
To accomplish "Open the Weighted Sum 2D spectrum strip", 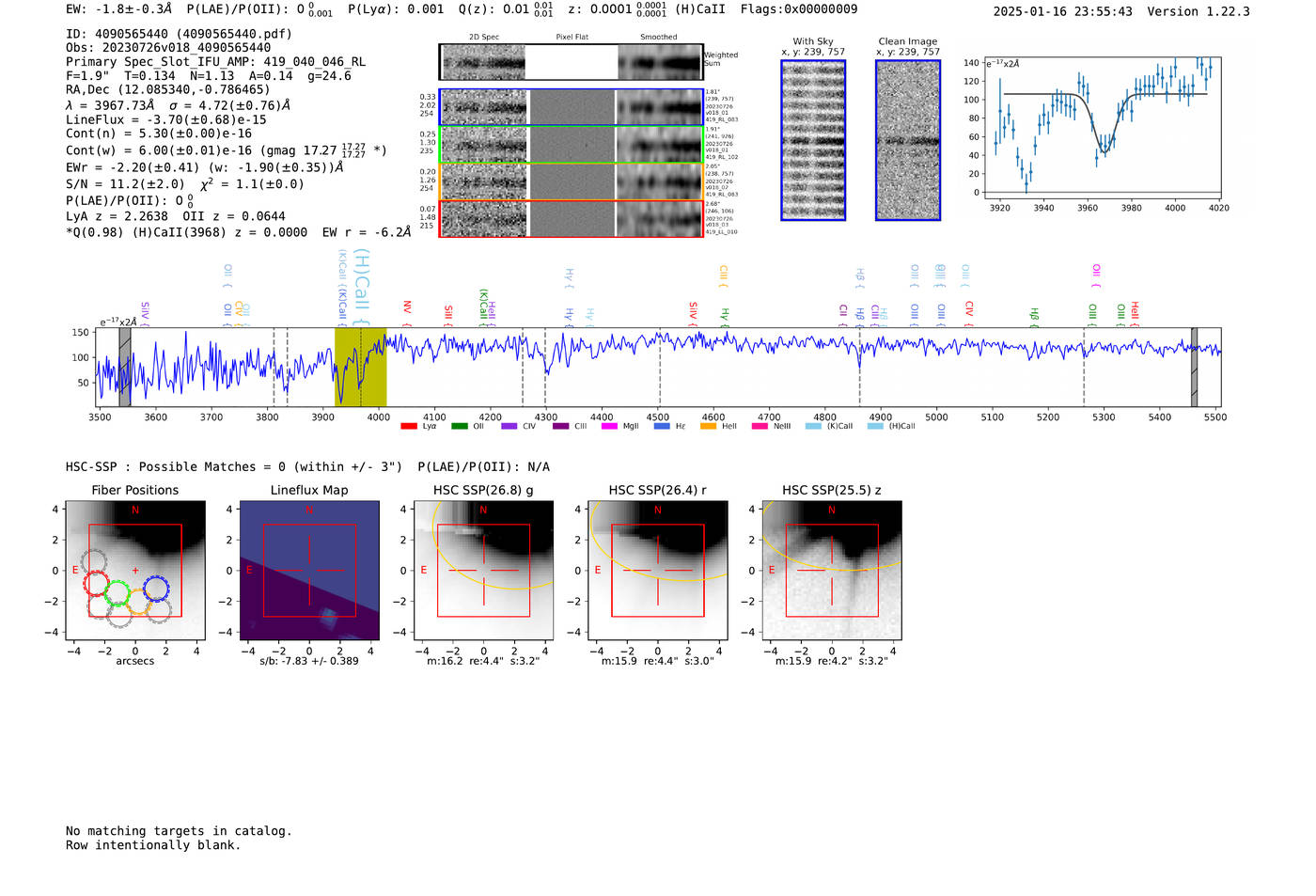I will point(571,62).
